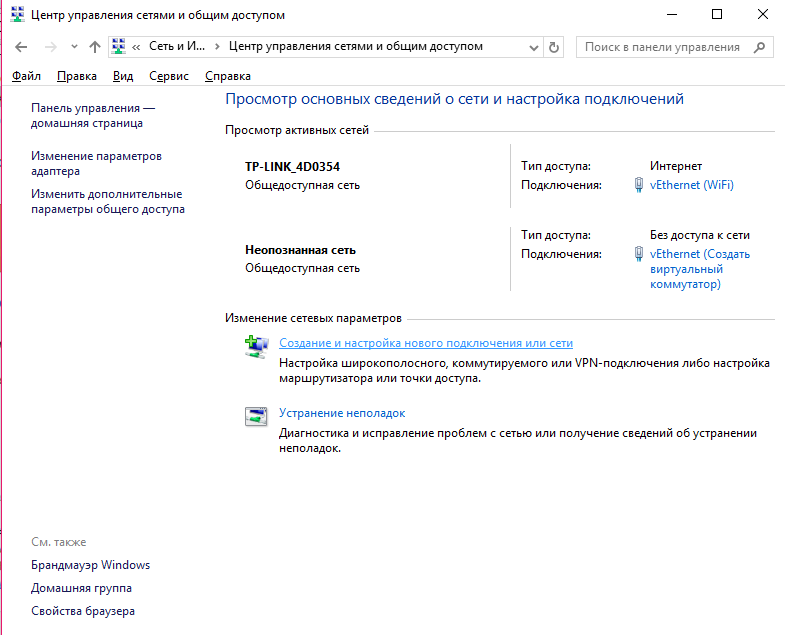Select the TP-LINK_4D0354 network name
The image size is (785, 635).
click(292, 167)
